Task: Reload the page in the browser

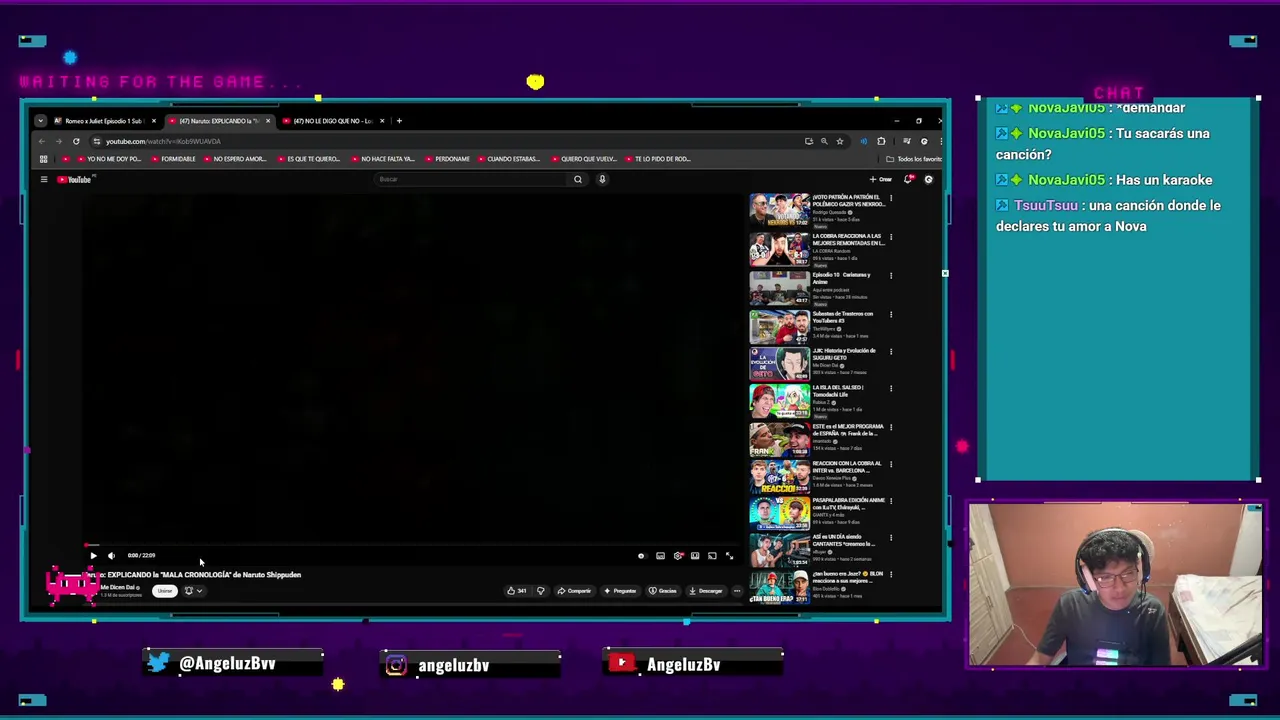Action: coord(76,141)
